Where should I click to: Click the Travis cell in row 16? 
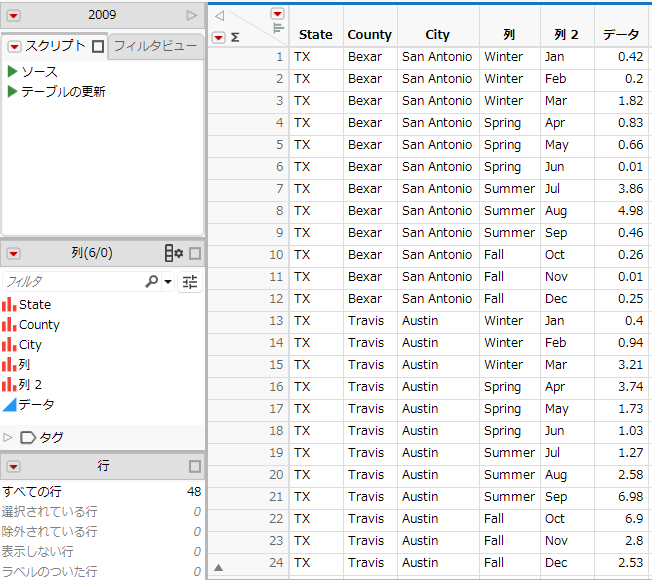tap(370, 387)
